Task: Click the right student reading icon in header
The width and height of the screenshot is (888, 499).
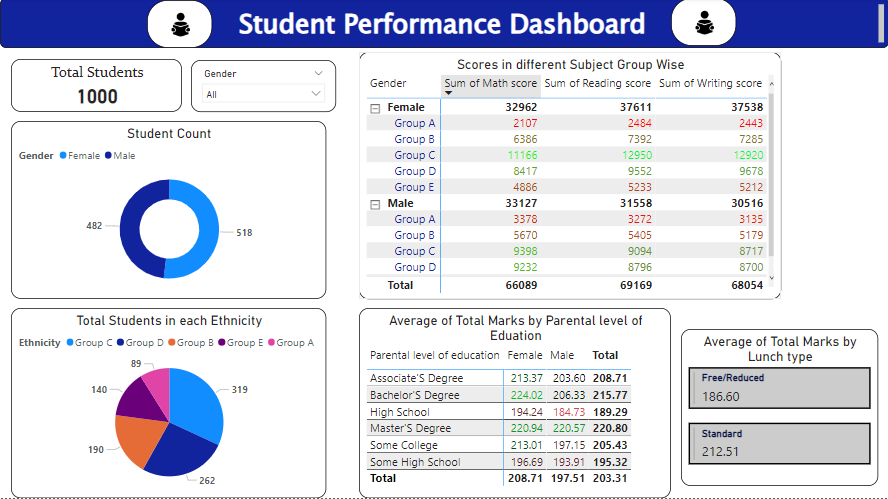Action: coord(705,24)
